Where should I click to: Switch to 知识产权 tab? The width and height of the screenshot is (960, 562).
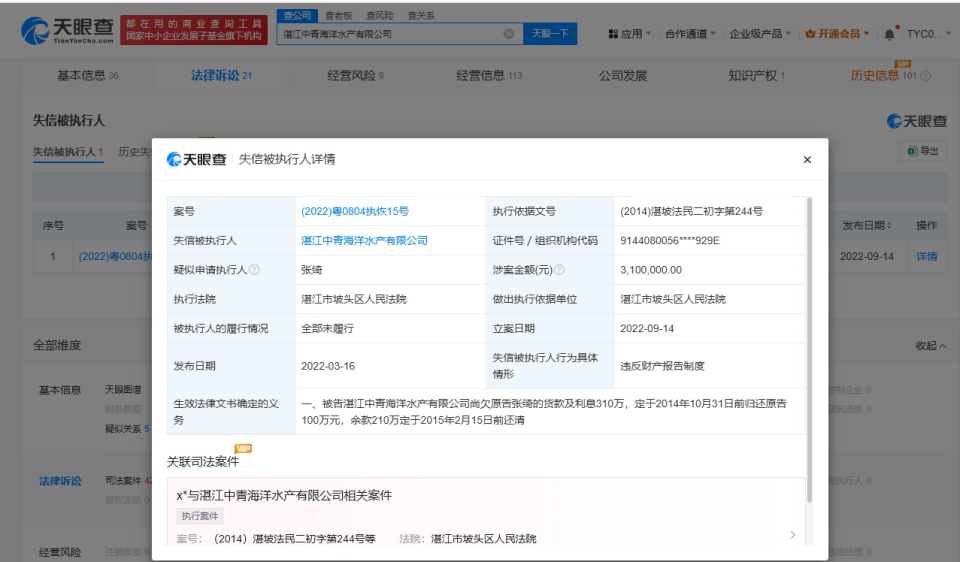click(x=756, y=76)
